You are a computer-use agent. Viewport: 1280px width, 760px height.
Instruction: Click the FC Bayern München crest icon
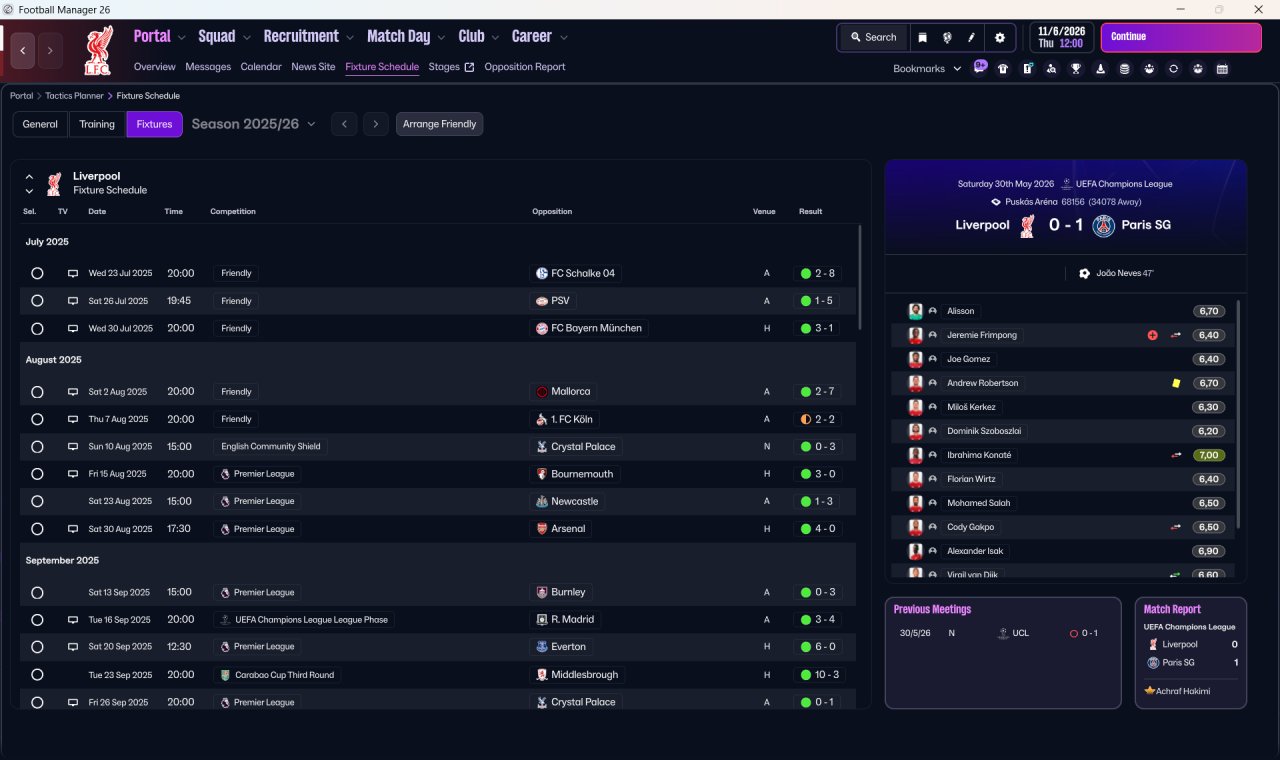click(542, 328)
